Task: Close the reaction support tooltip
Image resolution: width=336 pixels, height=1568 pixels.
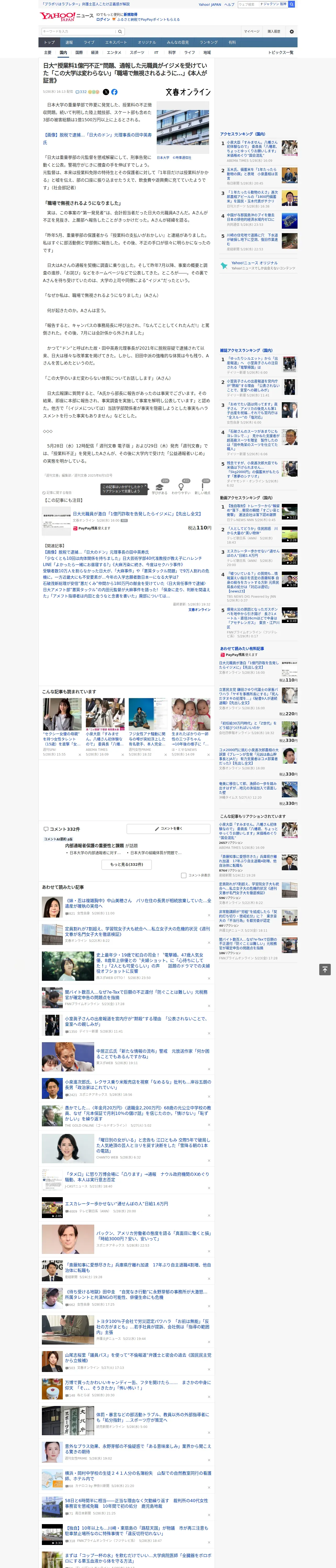Action: [146, 486]
